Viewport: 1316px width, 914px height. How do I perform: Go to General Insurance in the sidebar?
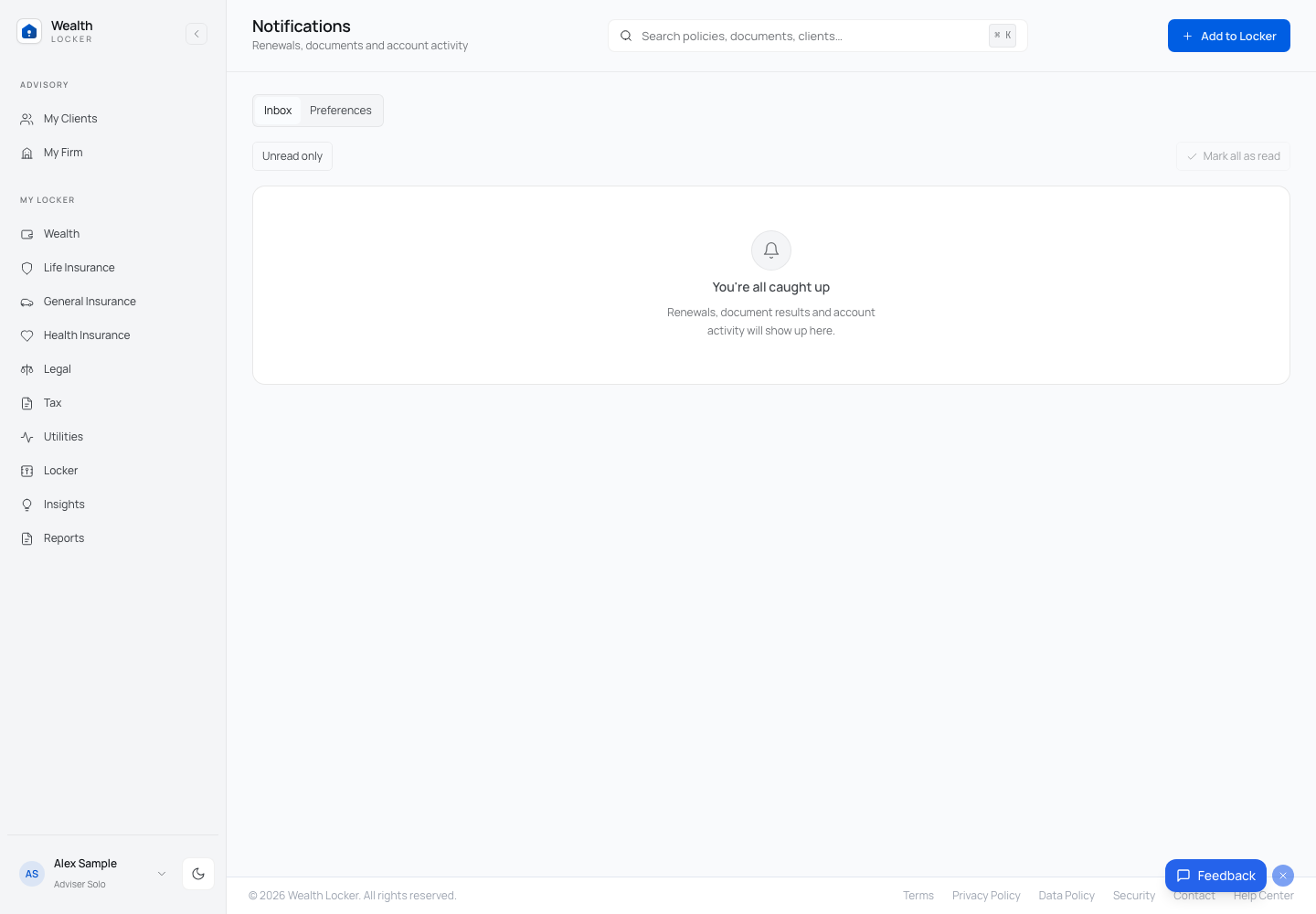(x=112, y=302)
